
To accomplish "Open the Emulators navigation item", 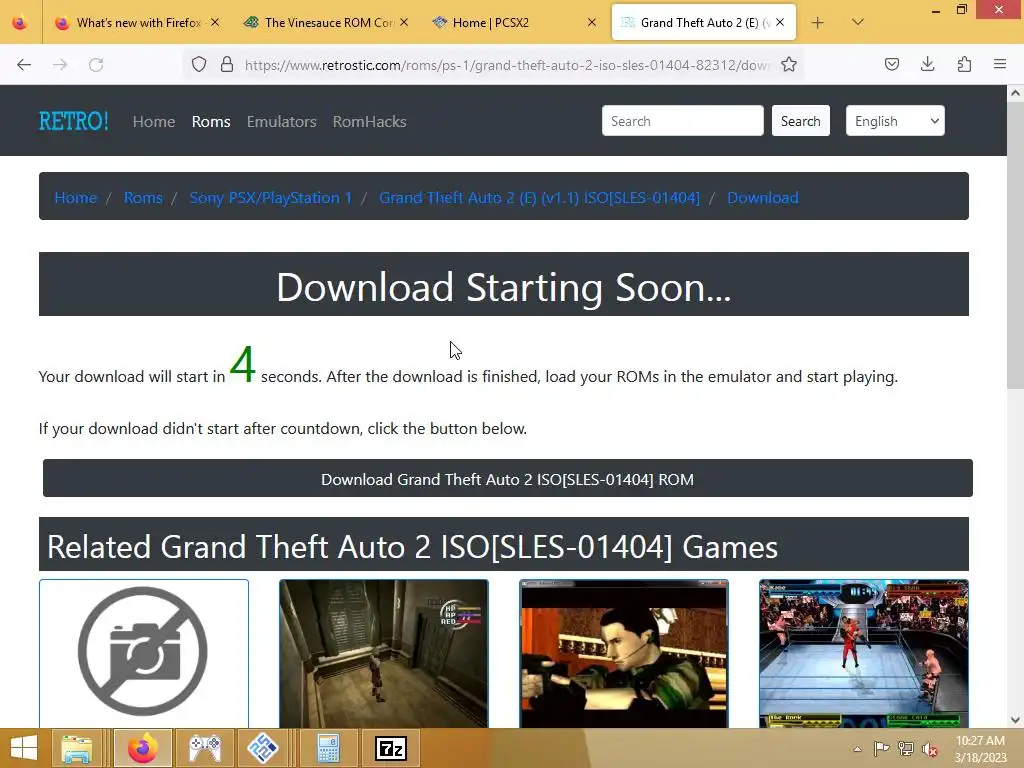I will pos(281,121).
